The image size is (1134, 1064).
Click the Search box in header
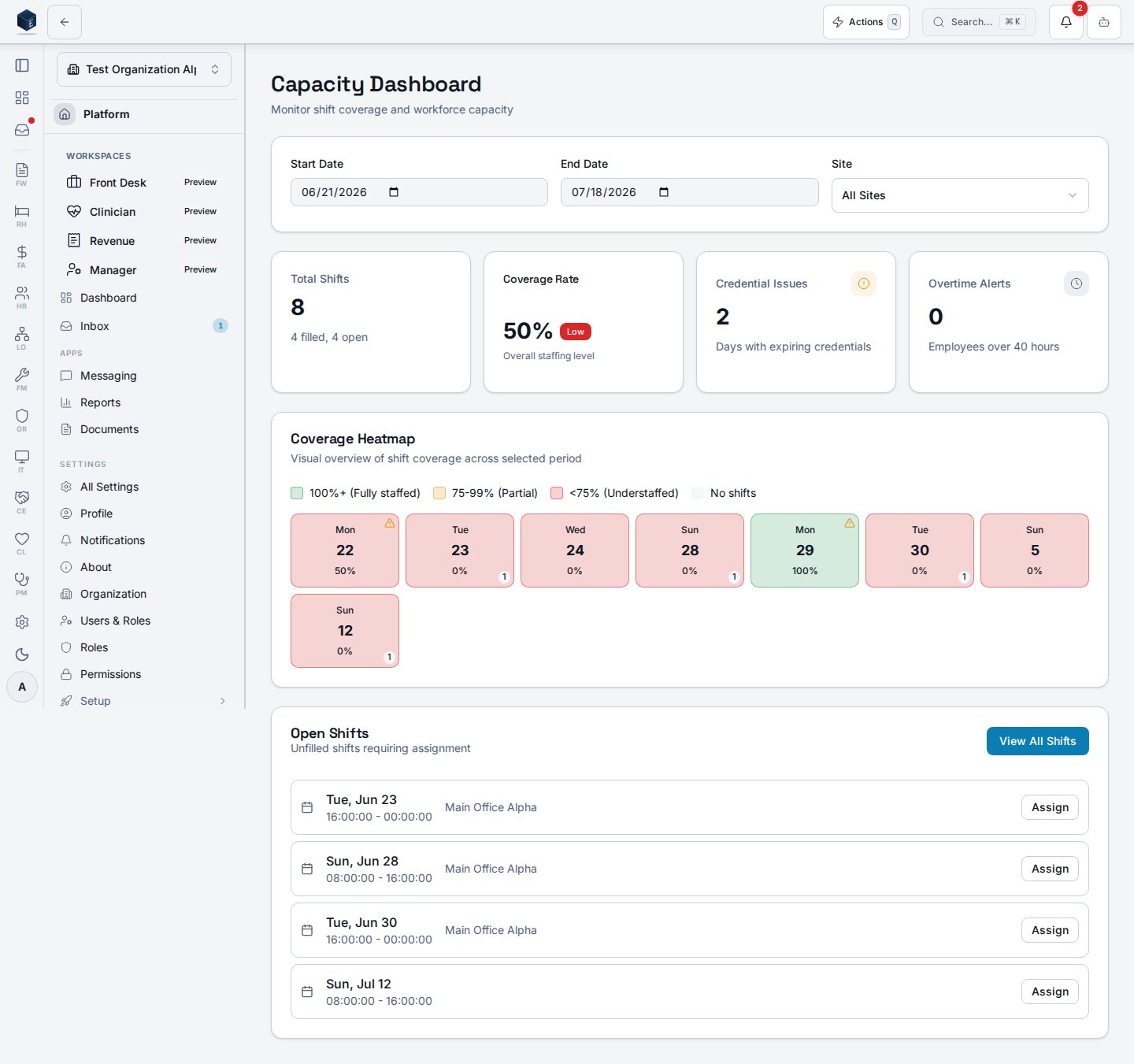point(979,22)
